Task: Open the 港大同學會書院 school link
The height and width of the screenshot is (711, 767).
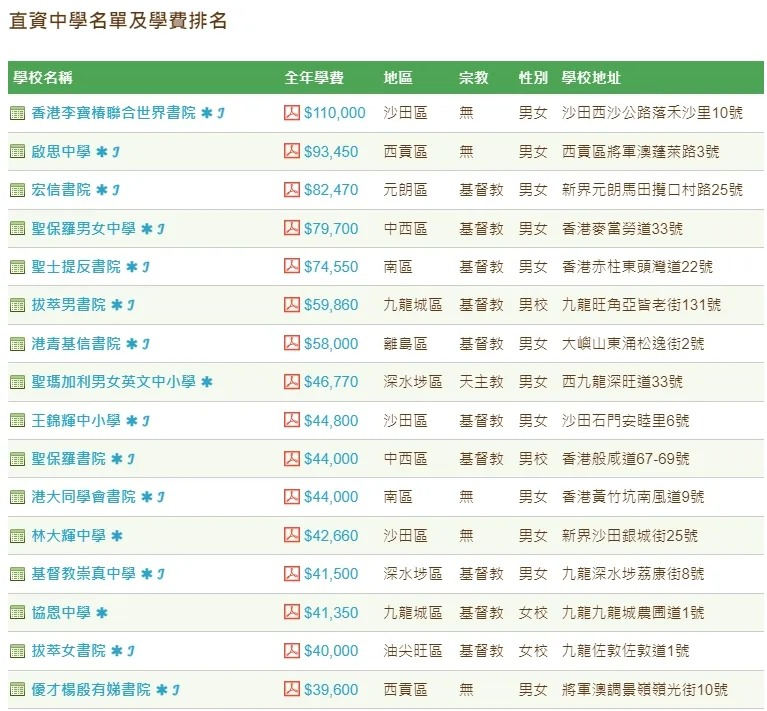Action: 84,497
